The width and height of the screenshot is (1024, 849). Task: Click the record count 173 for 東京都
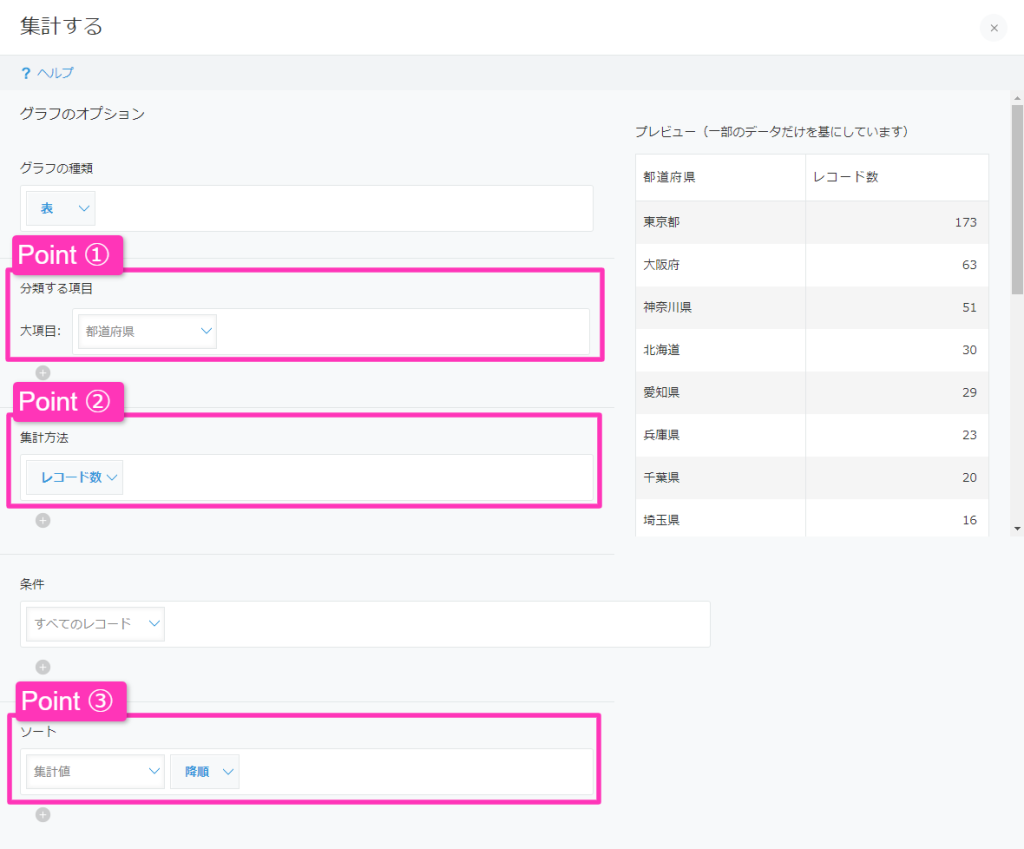coord(965,223)
